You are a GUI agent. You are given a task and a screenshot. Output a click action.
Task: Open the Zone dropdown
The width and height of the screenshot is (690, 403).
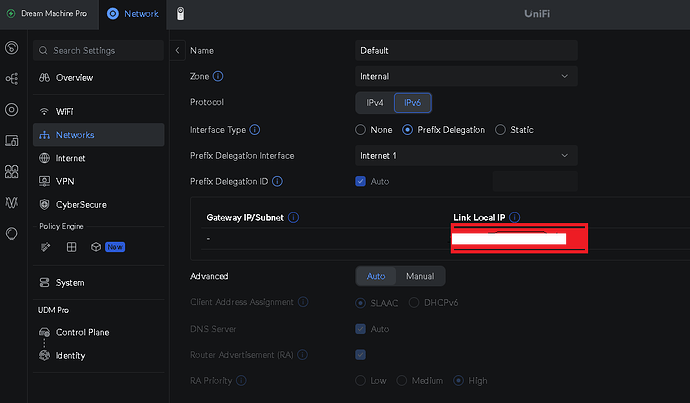466,76
